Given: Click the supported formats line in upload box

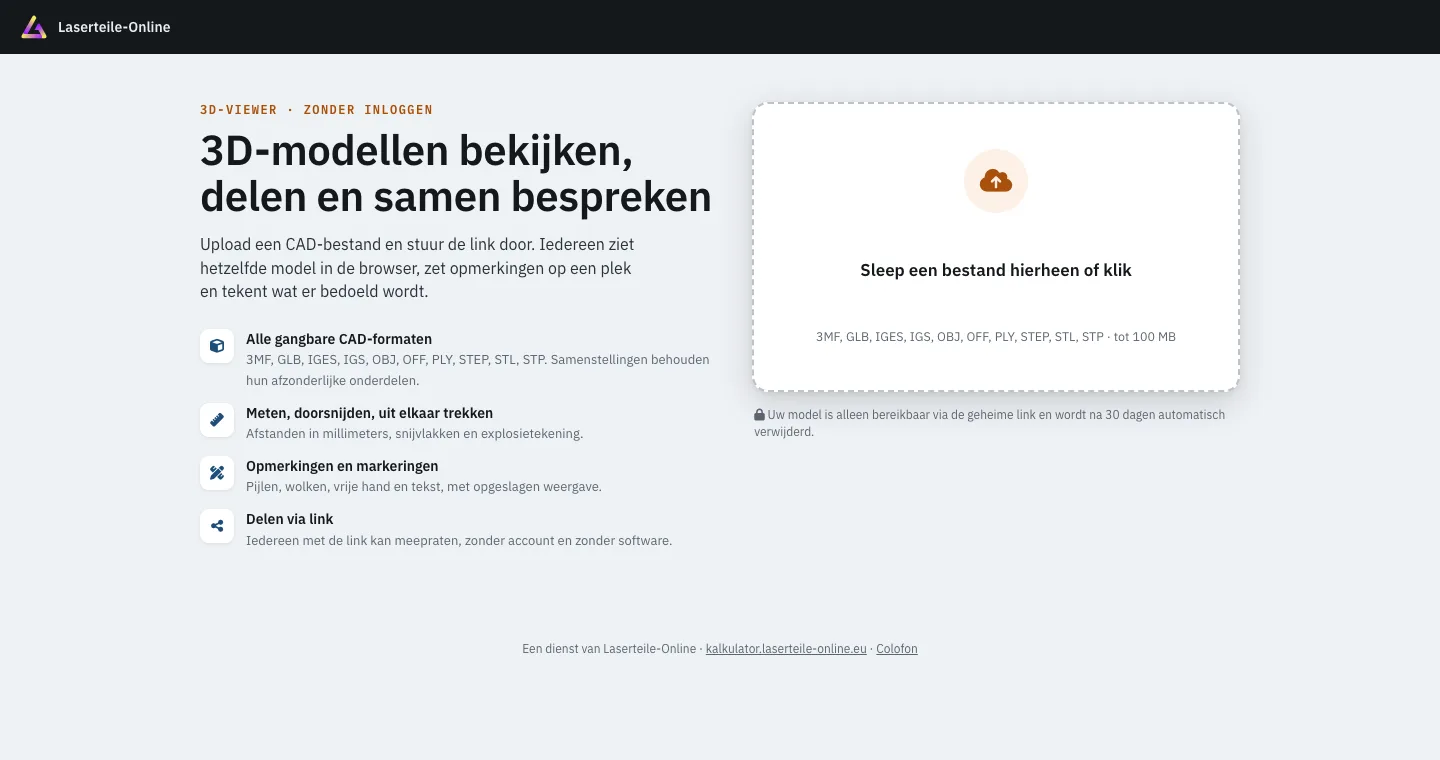Looking at the screenshot, I should point(996,337).
